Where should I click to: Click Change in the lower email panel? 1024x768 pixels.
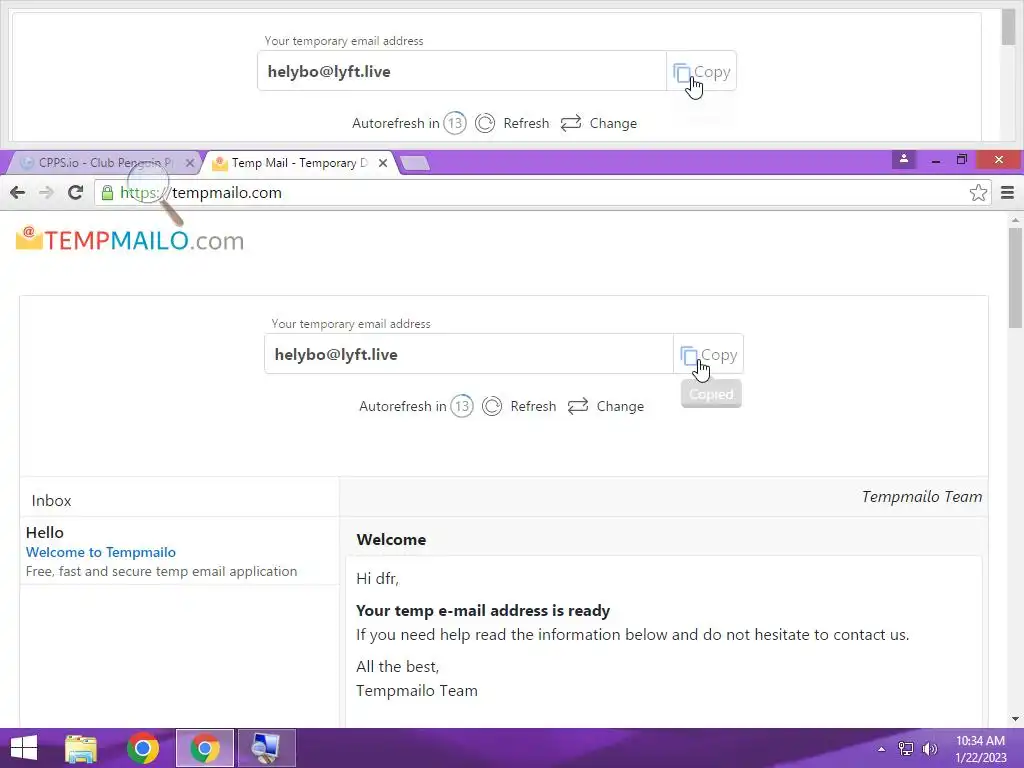[x=606, y=406]
